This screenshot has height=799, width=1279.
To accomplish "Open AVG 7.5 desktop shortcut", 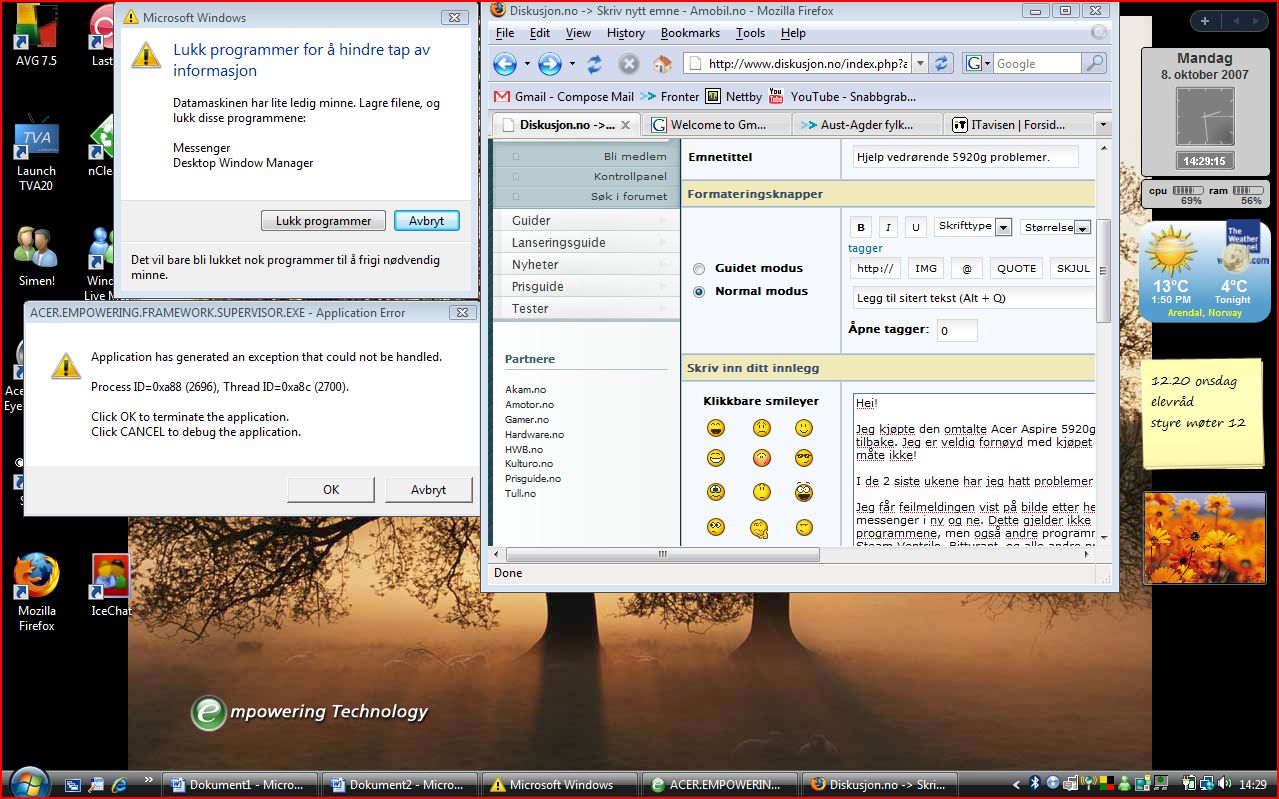I will [x=36, y=37].
